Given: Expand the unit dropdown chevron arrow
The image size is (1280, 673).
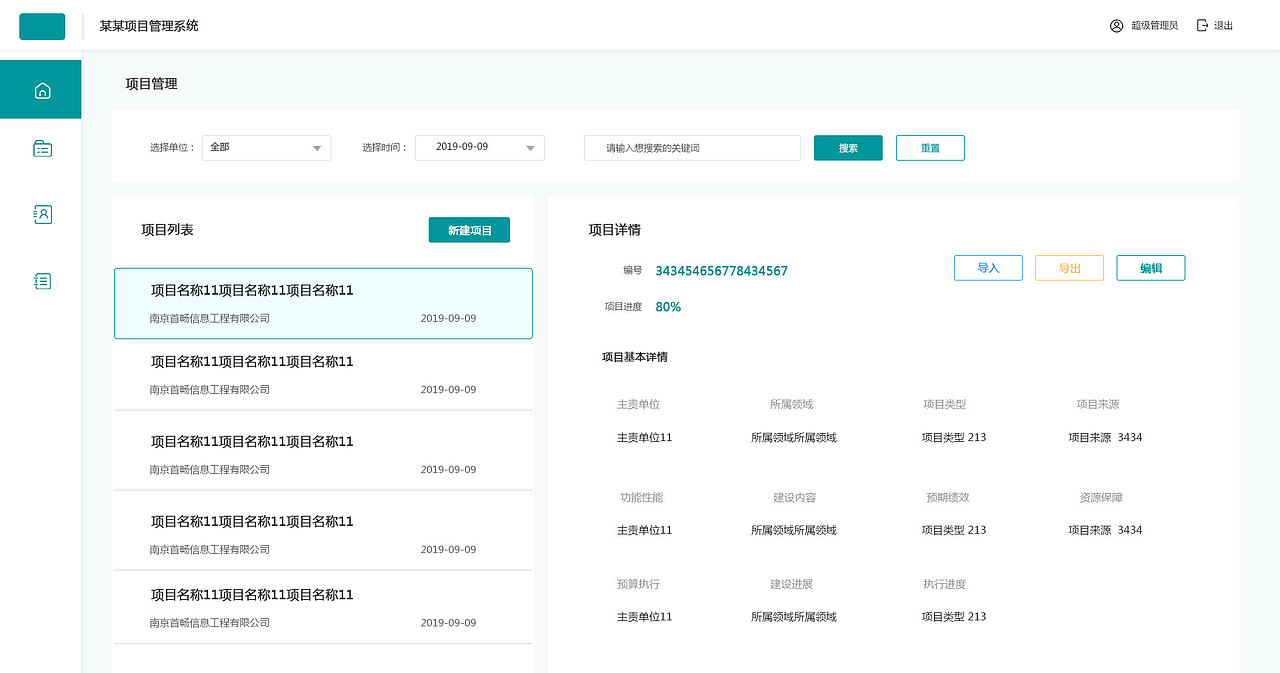Looking at the screenshot, I should tap(318, 147).
